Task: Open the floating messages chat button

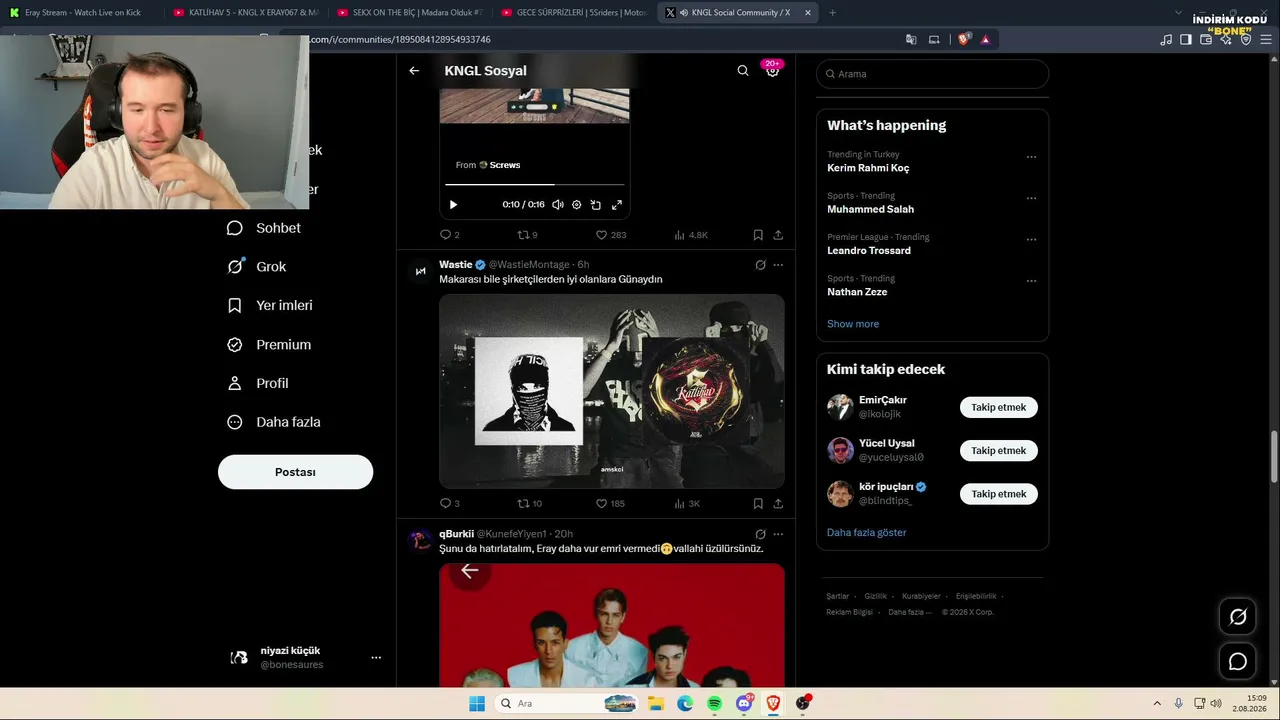Action: point(1238,661)
